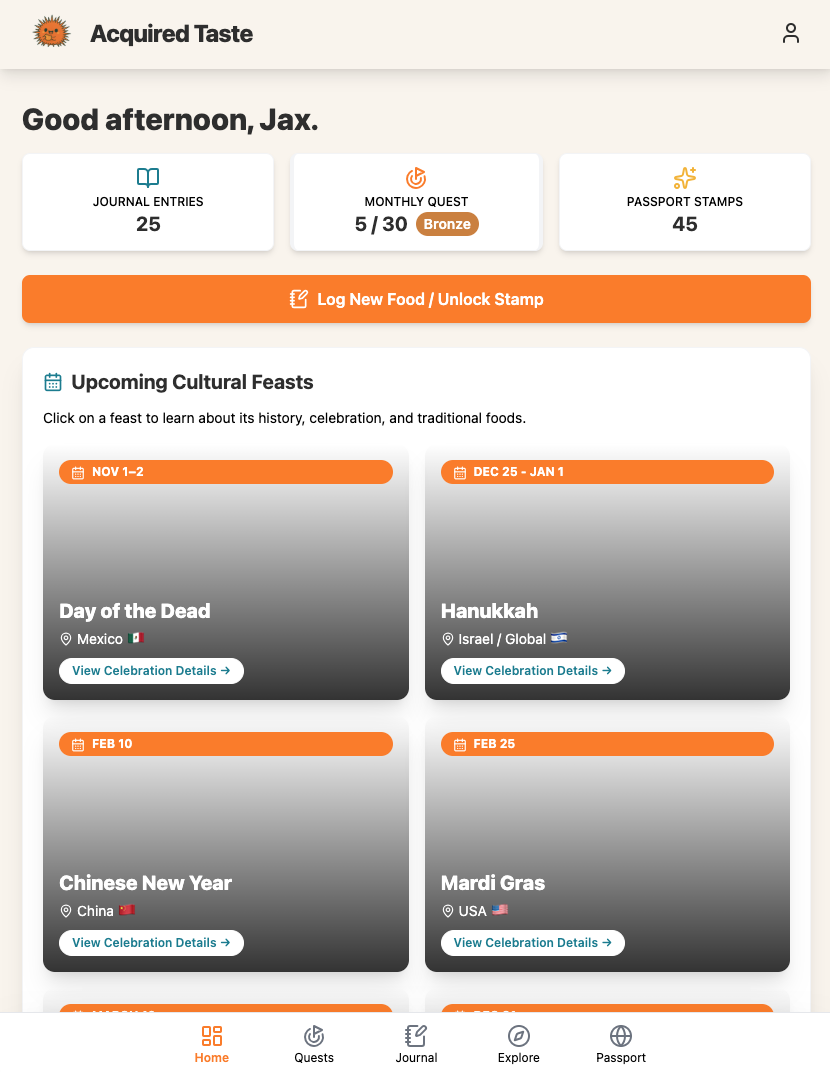Open the DEC 25 - JAN 1 badge
This screenshot has width=830, height=1072.
click(x=607, y=471)
